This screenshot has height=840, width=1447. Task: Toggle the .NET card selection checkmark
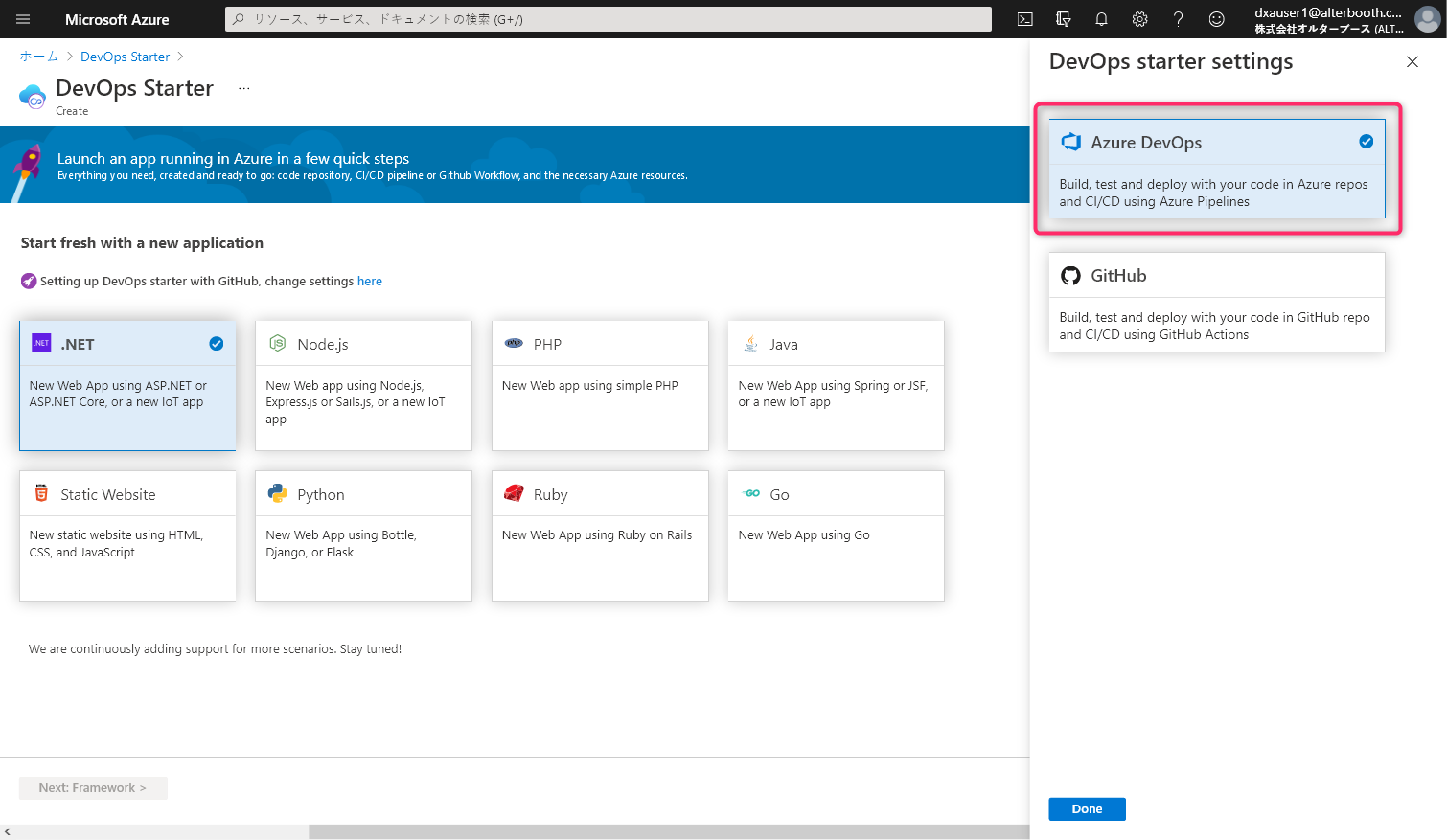[x=217, y=343]
